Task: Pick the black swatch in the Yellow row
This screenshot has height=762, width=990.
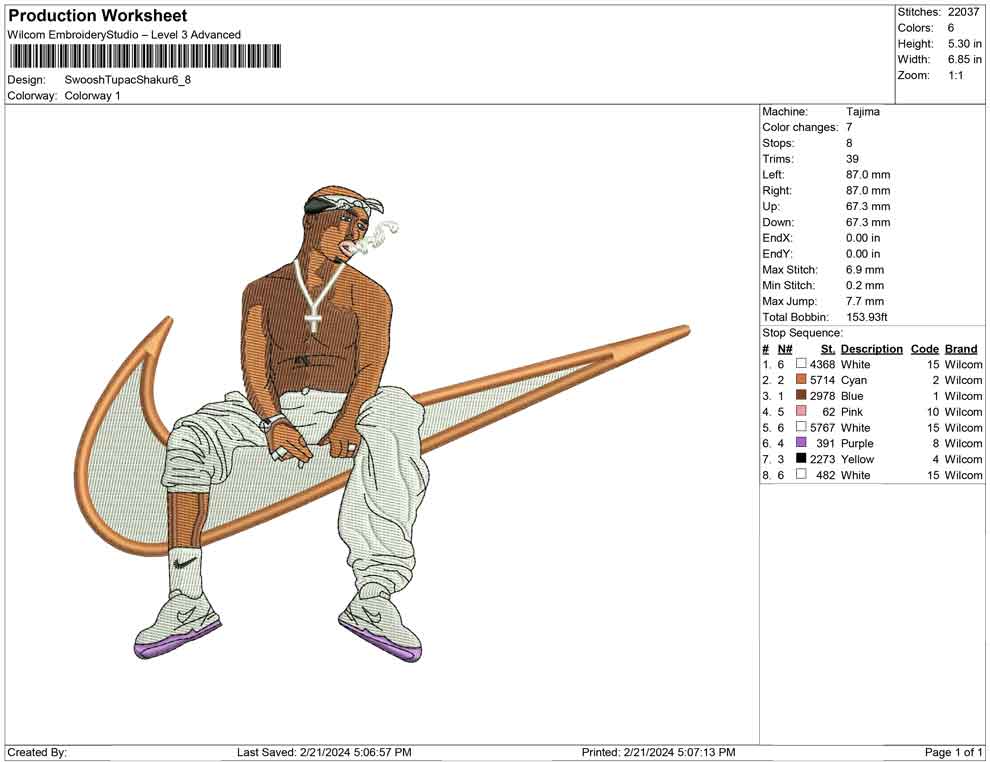Action: point(801,458)
